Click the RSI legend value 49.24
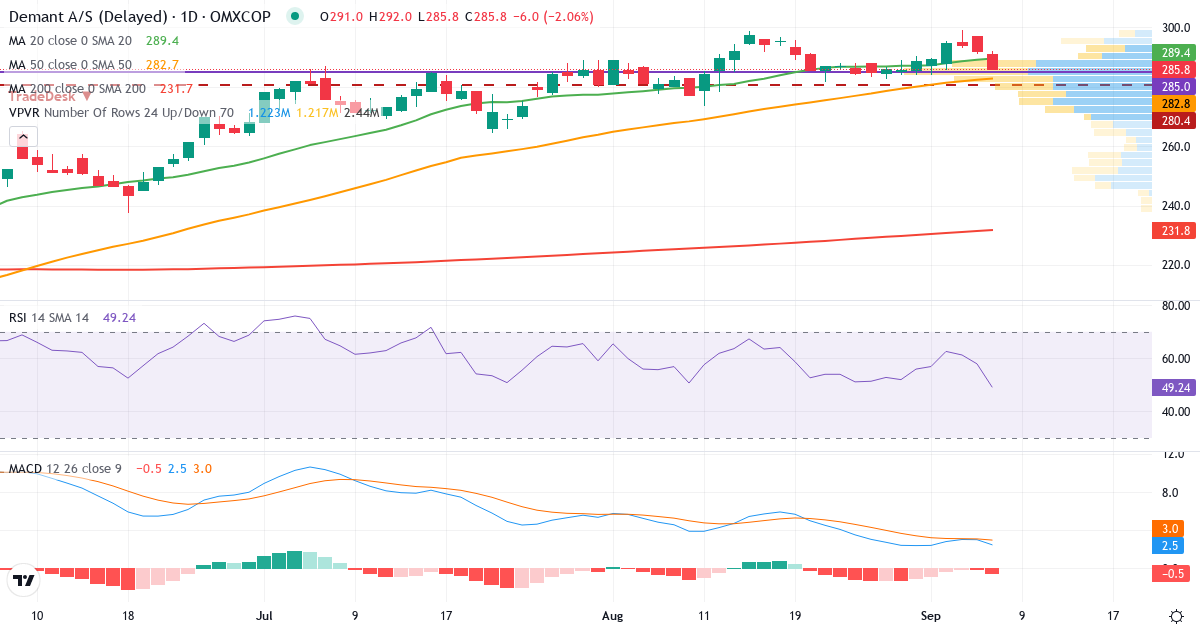 tap(119, 318)
